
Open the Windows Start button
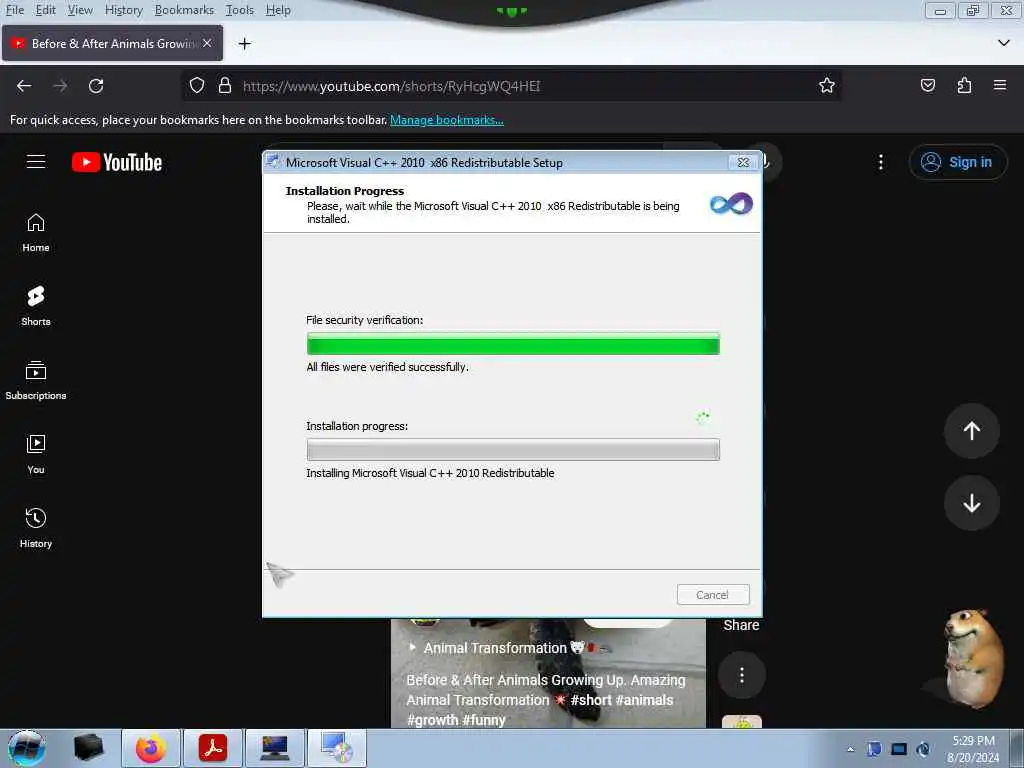pyautogui.click(x=27, y=748)
